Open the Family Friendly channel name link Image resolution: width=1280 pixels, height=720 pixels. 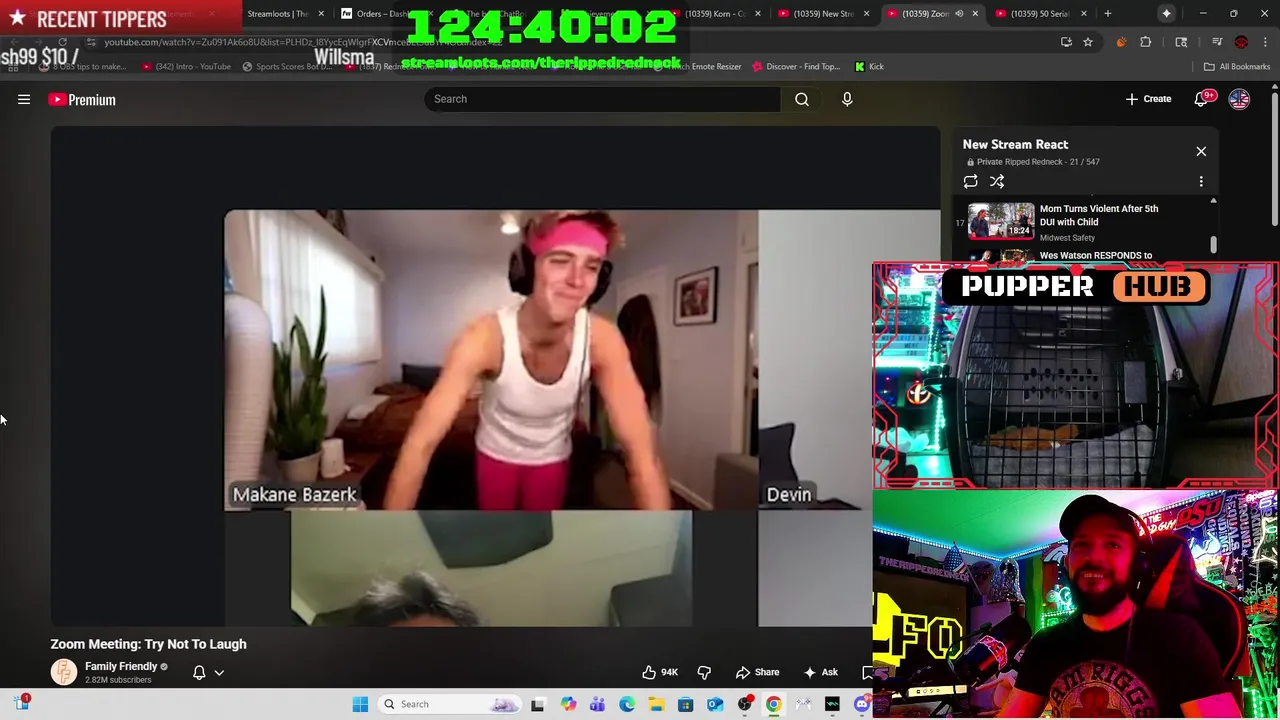[121, 666]
